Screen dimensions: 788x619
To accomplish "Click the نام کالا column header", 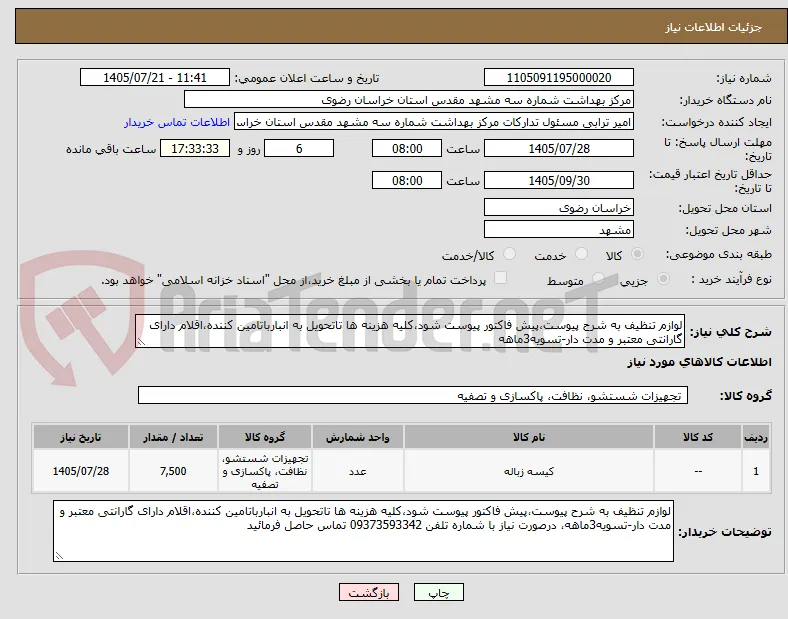I will pos(529,437).
